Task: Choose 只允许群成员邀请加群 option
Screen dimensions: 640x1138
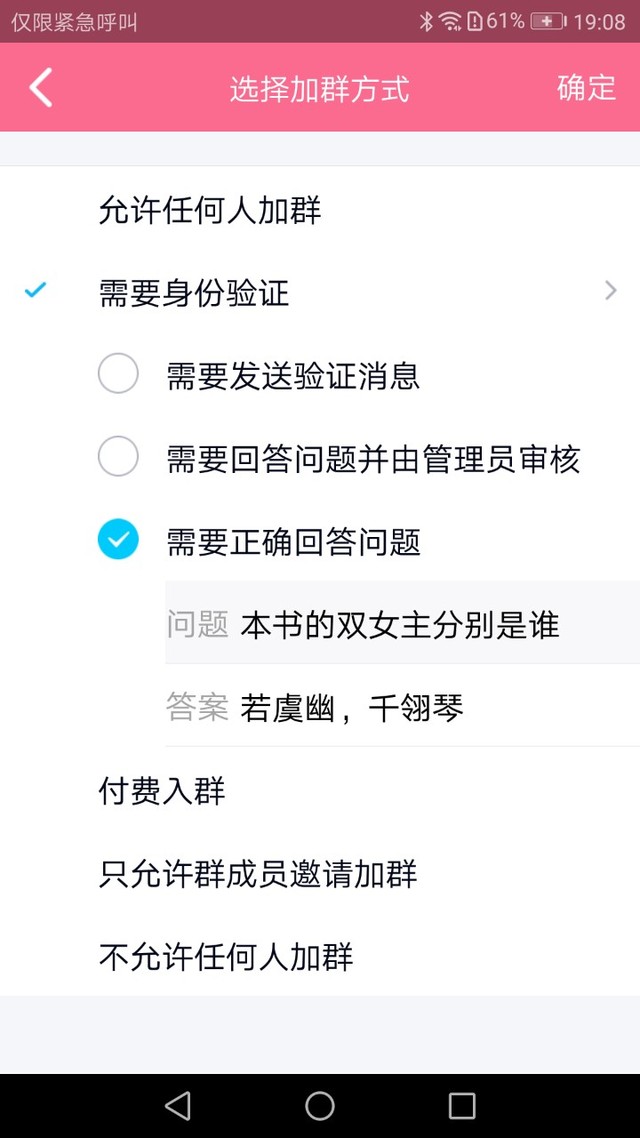Action: [320, 874]
